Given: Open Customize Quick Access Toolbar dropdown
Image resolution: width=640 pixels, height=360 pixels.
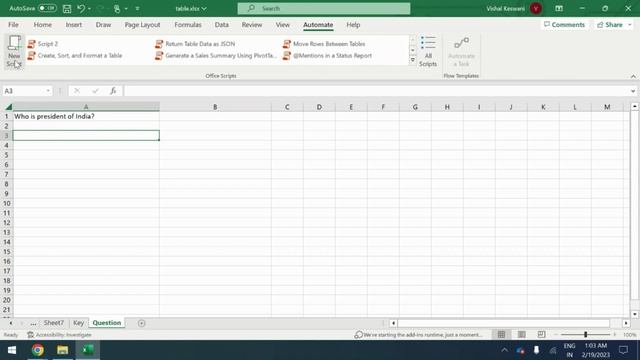Looking at the screenshot, I should tap(138, 9).
